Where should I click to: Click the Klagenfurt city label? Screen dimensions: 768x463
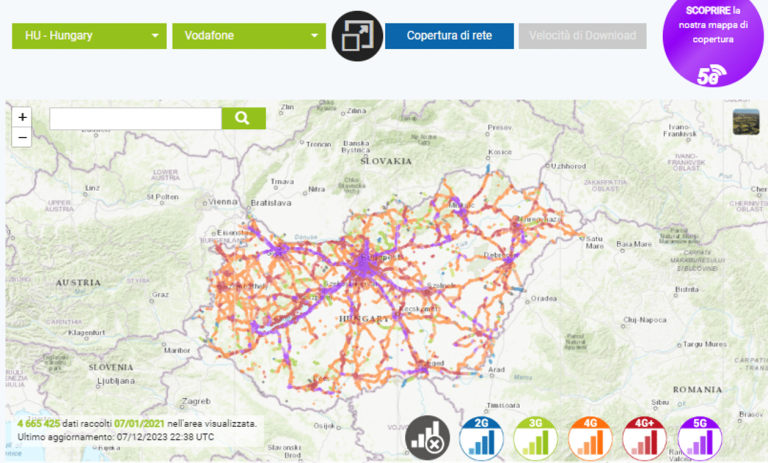click(x=86, y=333)
